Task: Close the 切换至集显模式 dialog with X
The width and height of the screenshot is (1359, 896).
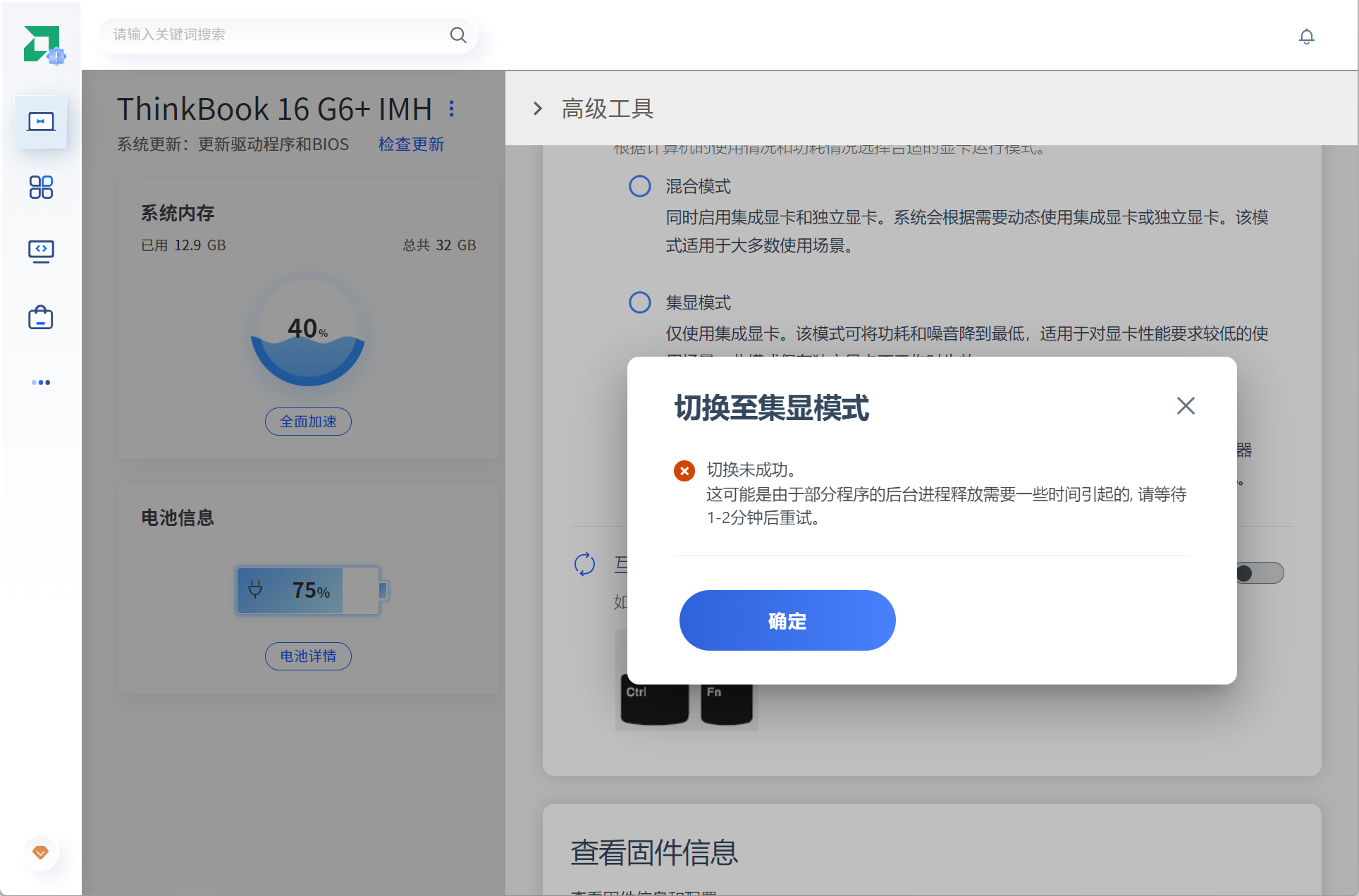Action: pyautogui.click(x=1186, y=405)
